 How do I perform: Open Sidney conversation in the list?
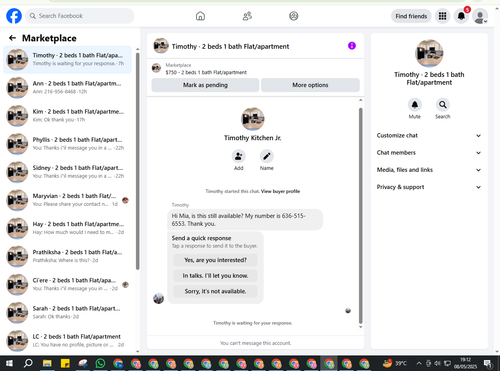67,172
